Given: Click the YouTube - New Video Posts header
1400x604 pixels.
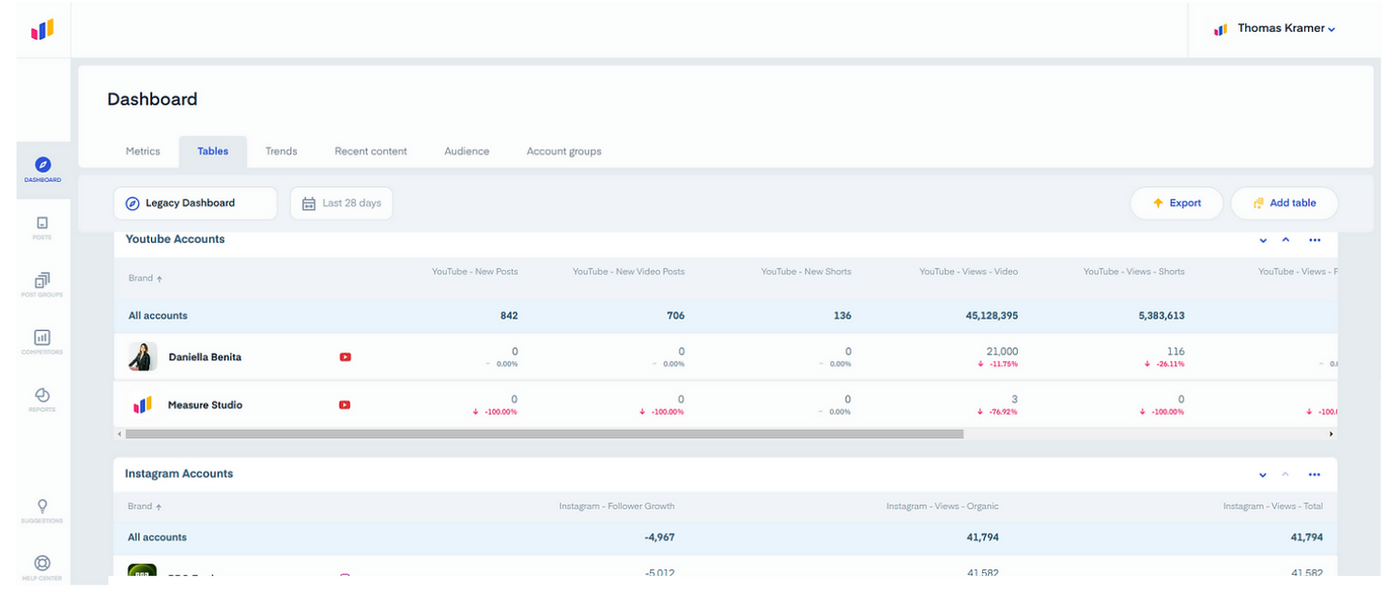Looking at the screenshot, I should pos(629,271).
